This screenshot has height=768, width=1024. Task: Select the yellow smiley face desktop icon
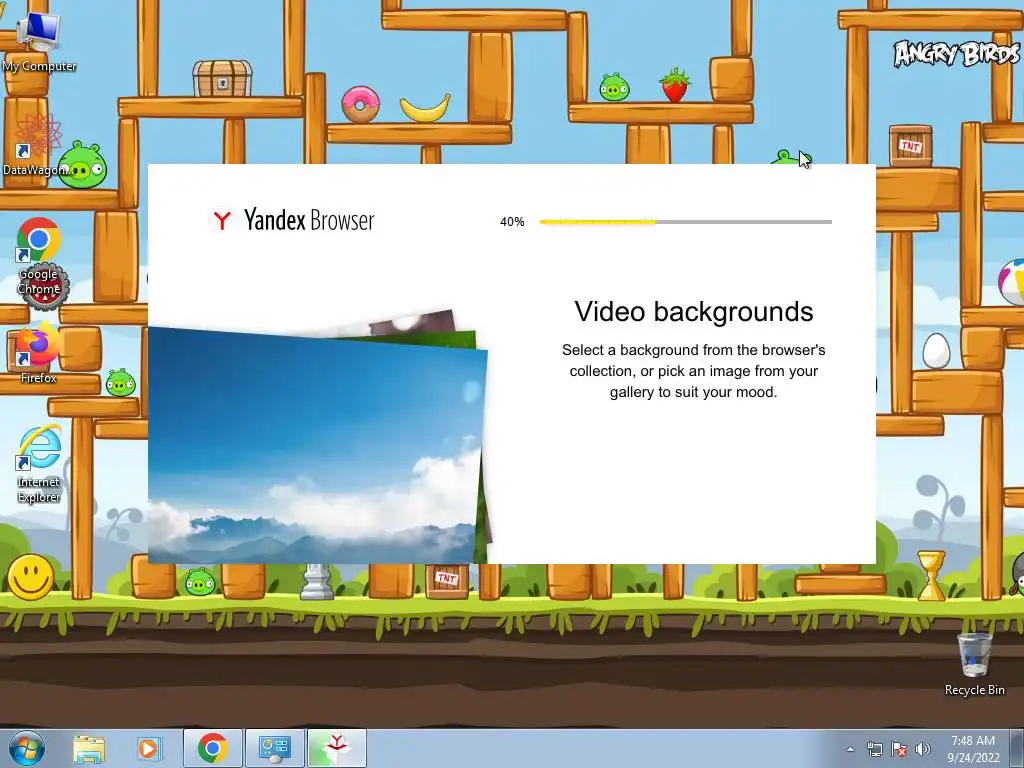pyautogui.click(x=31, y=577)
